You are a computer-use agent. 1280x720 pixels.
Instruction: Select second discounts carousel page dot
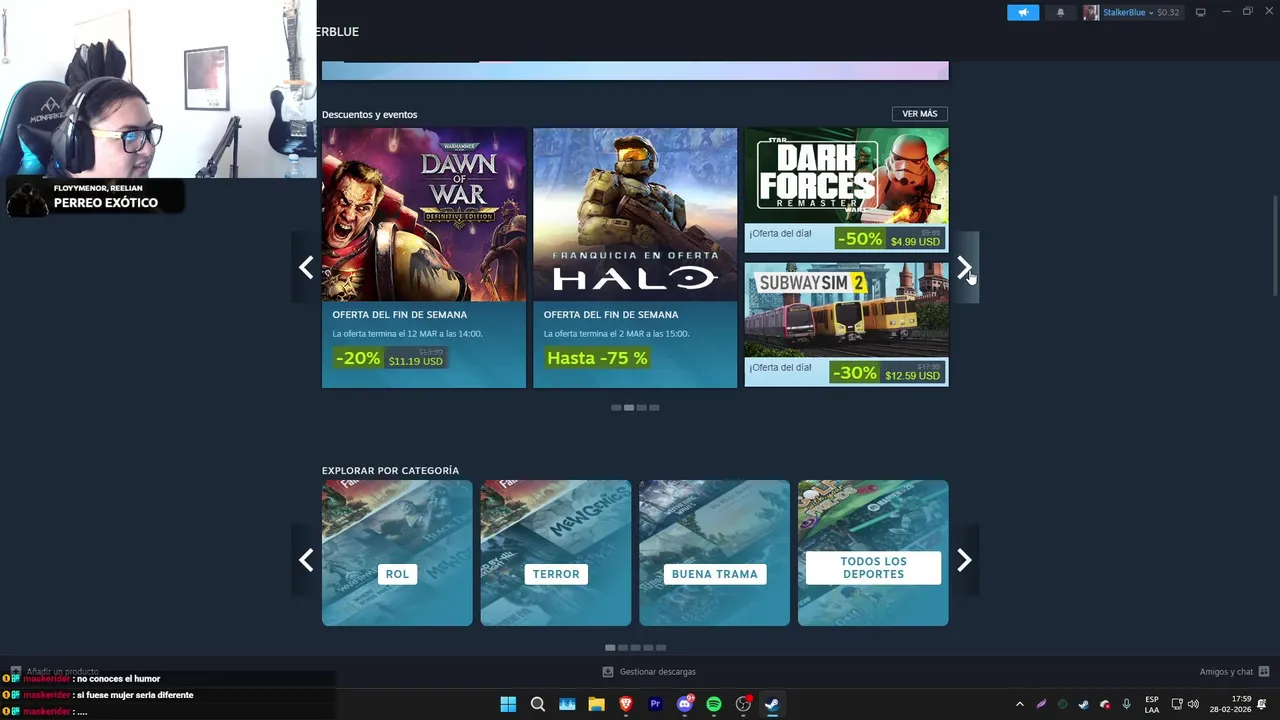click(629, 408)
